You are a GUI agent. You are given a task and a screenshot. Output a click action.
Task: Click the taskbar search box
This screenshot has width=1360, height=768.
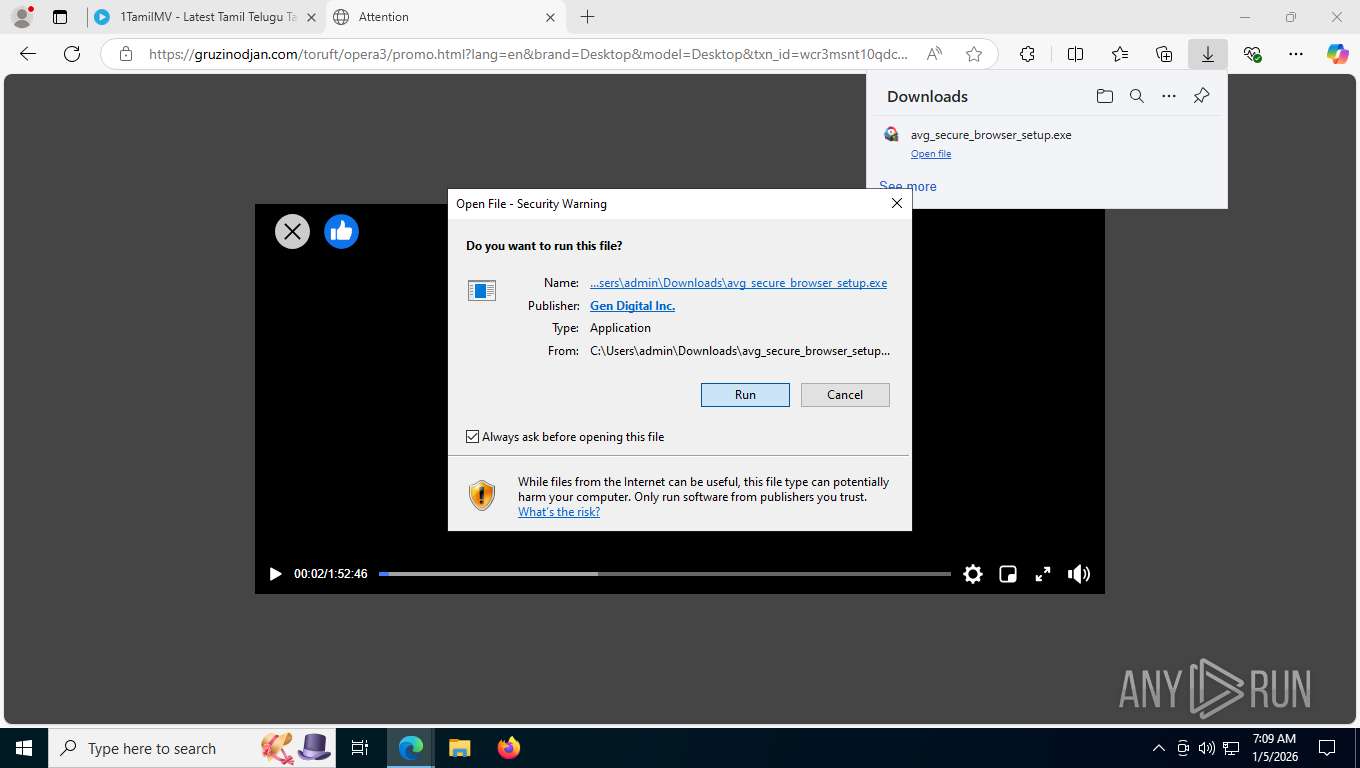click(x=193, y=748)
